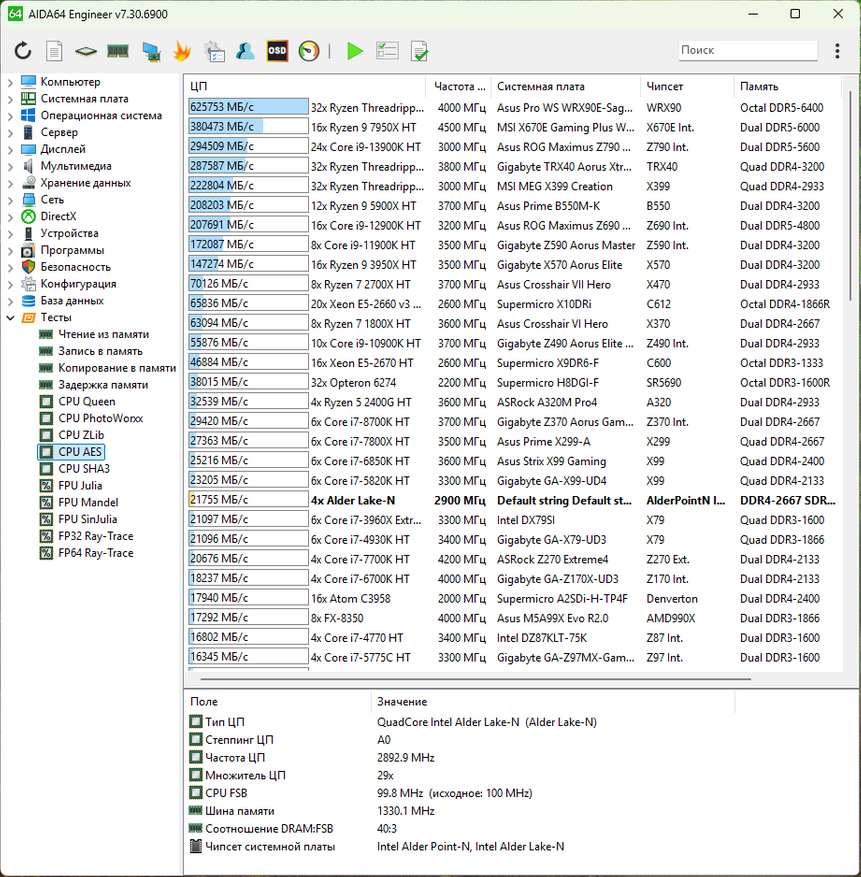Click the results checklist toolbar icon
The image size is (861, 877).
pos(387,51)
